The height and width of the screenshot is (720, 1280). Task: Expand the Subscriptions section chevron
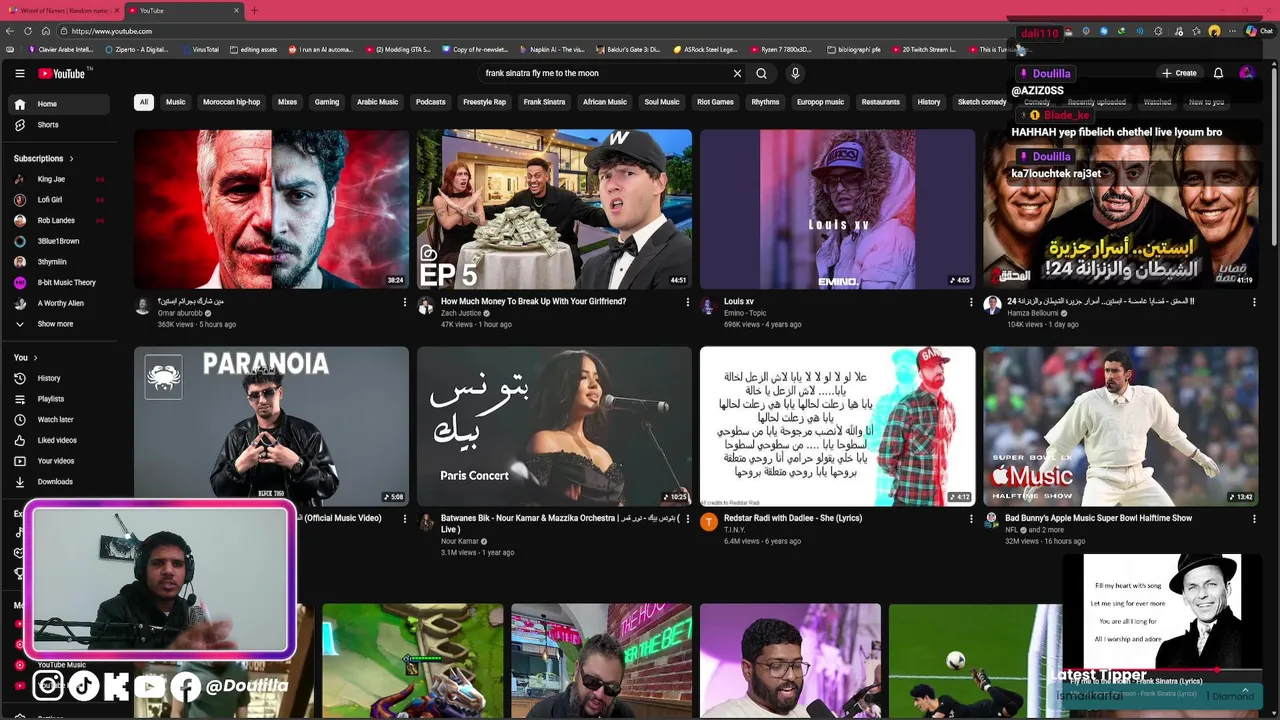(x=71, y=158)
